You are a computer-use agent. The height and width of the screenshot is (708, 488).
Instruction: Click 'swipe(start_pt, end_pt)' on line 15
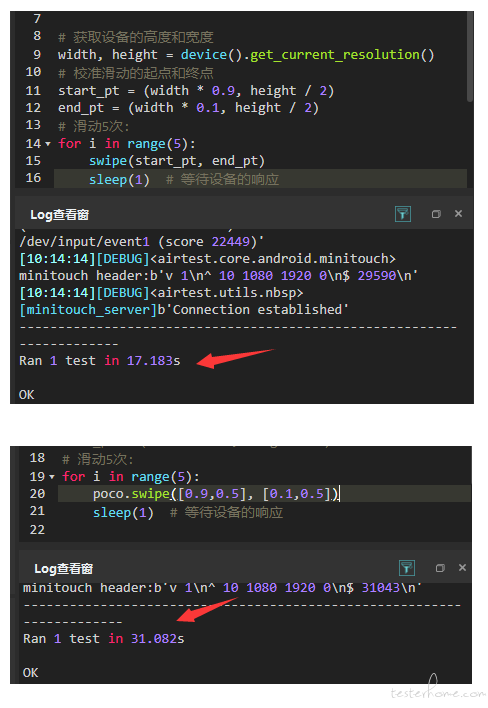(x=177, y=161)
